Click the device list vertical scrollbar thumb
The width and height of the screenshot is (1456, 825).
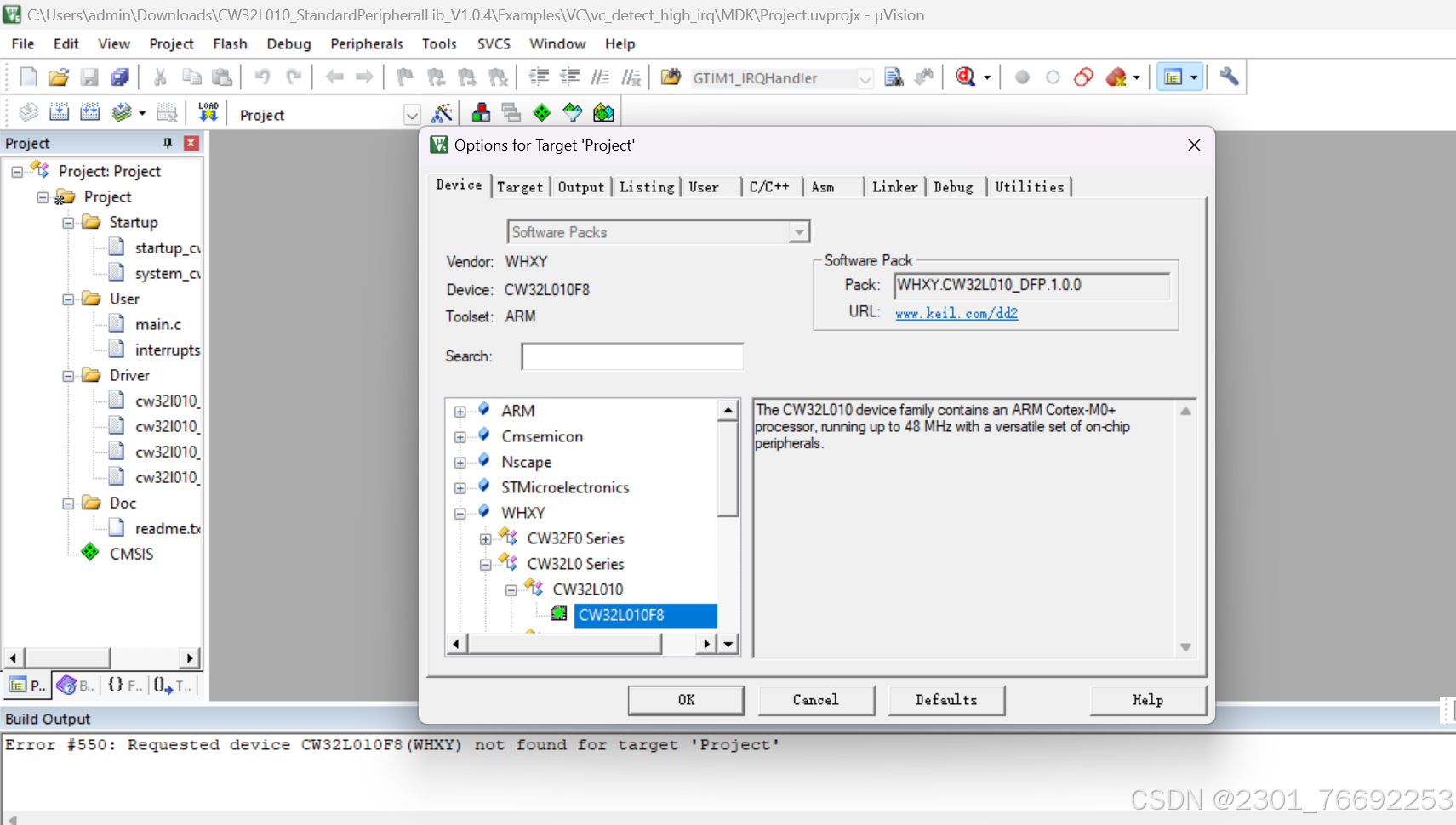[728, 469]
